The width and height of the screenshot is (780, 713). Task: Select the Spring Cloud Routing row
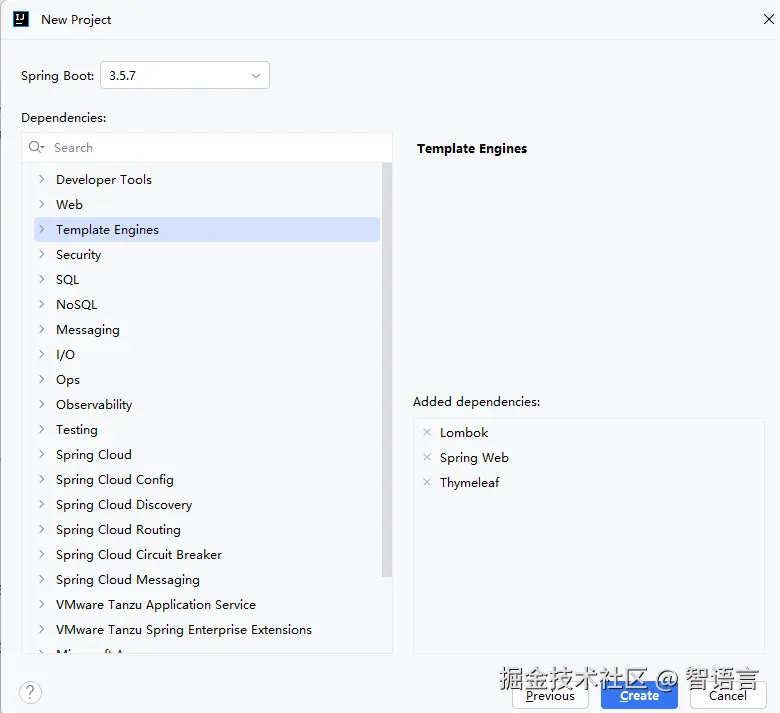click(x=207, y=529)
